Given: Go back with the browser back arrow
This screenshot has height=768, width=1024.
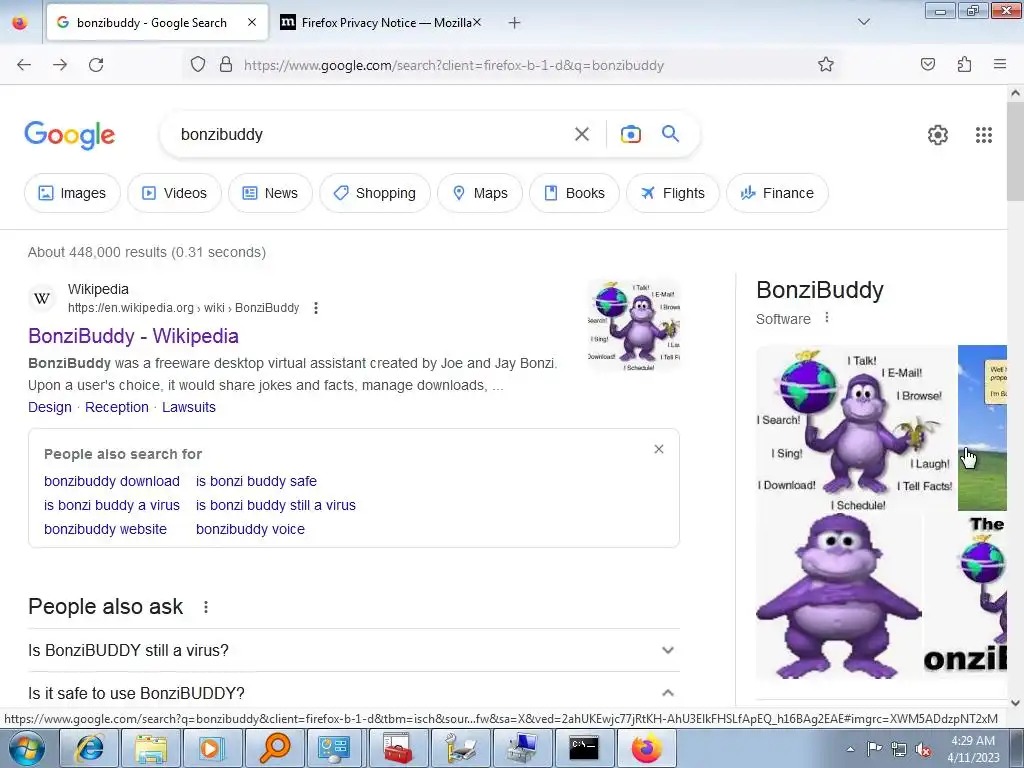Looking at the screenshot, I should point(24,65).
